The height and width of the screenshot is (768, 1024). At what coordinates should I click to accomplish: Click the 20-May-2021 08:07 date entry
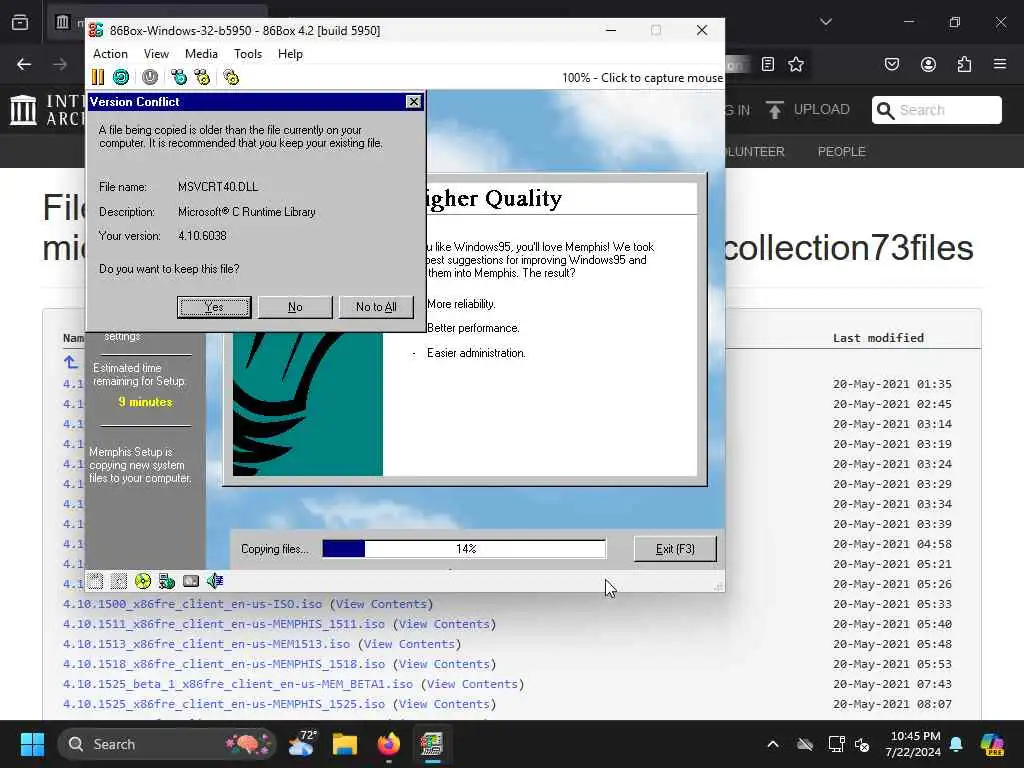[x=892, y=704]
